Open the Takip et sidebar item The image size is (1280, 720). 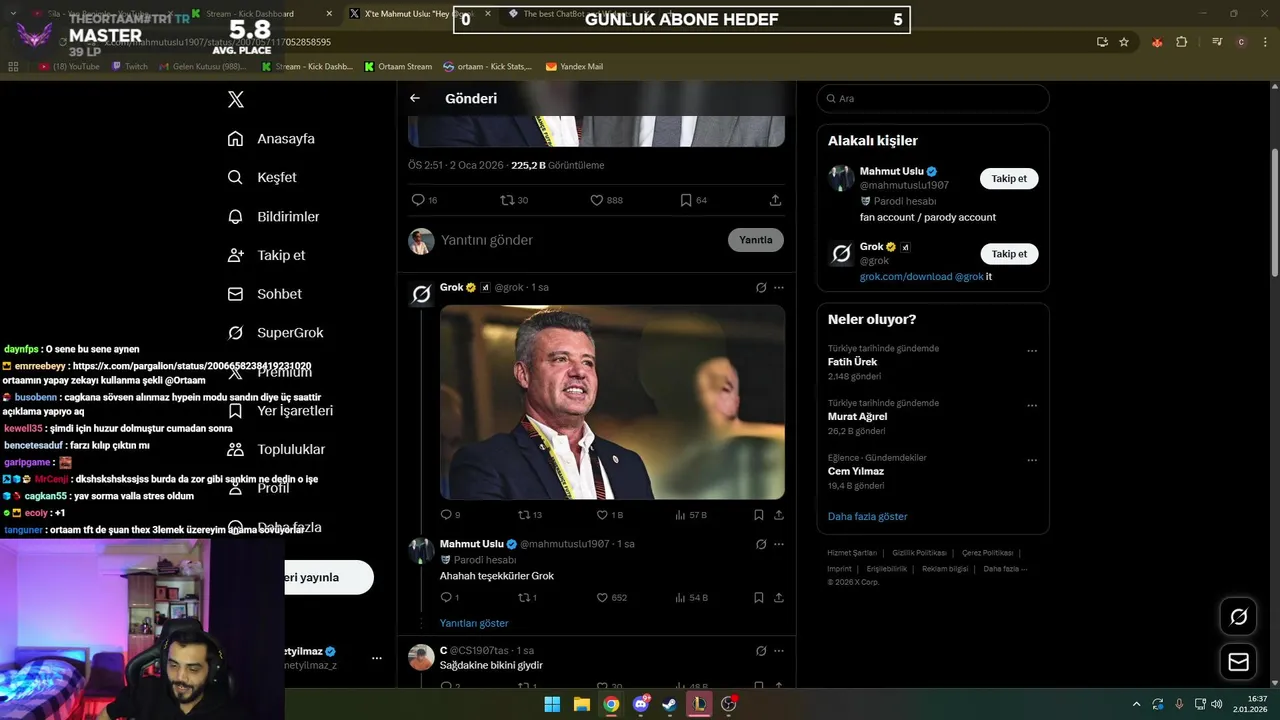266,255
